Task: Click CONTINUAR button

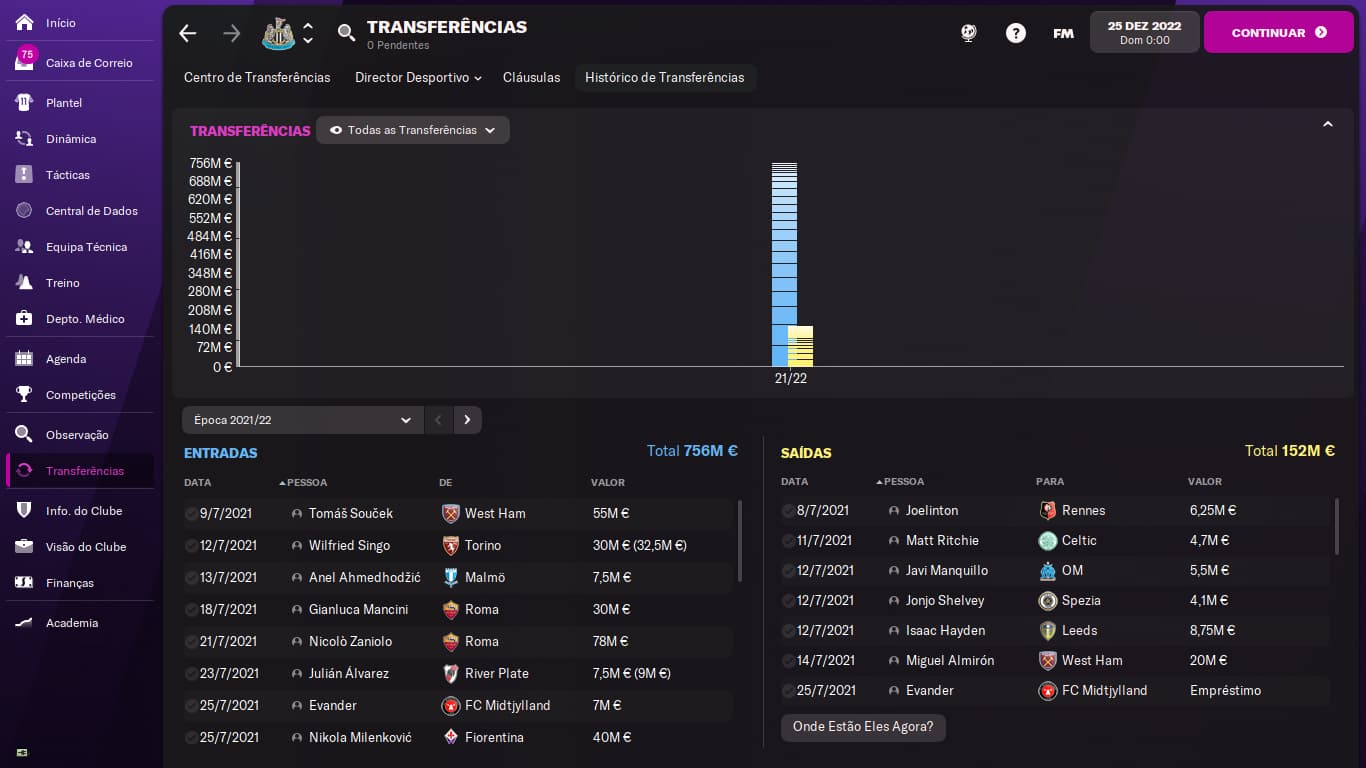Action: 1279,33
